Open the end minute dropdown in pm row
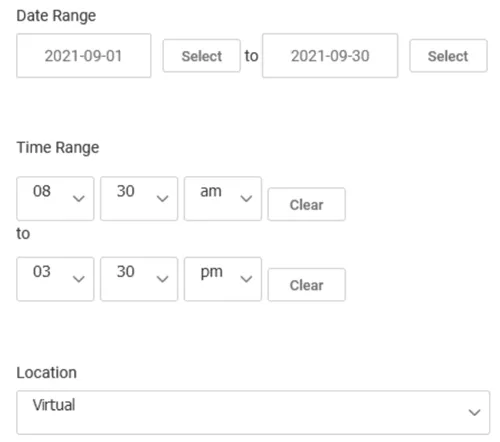 click(x=139, y=279)
